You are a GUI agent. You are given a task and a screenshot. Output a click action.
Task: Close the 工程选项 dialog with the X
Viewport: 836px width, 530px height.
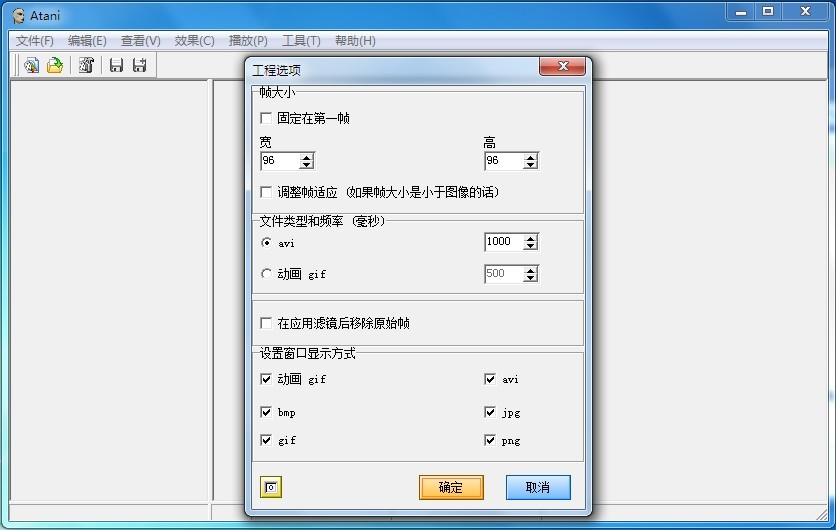562,67
